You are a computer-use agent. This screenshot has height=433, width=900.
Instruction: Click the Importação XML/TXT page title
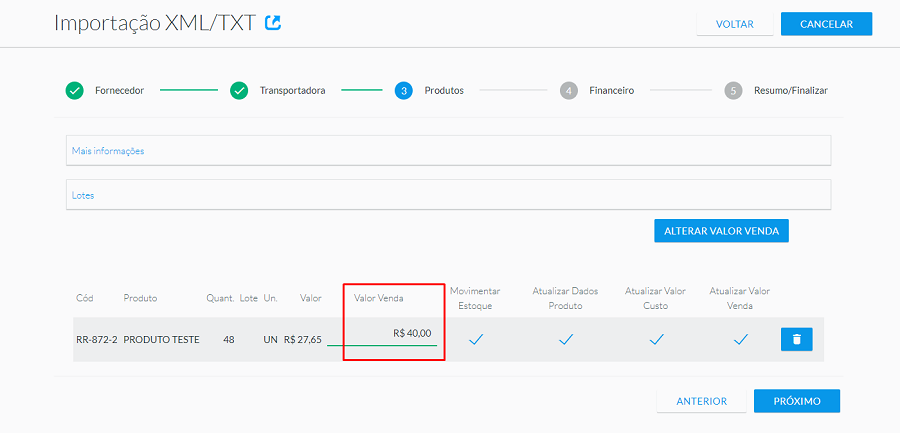click(155, 23)
